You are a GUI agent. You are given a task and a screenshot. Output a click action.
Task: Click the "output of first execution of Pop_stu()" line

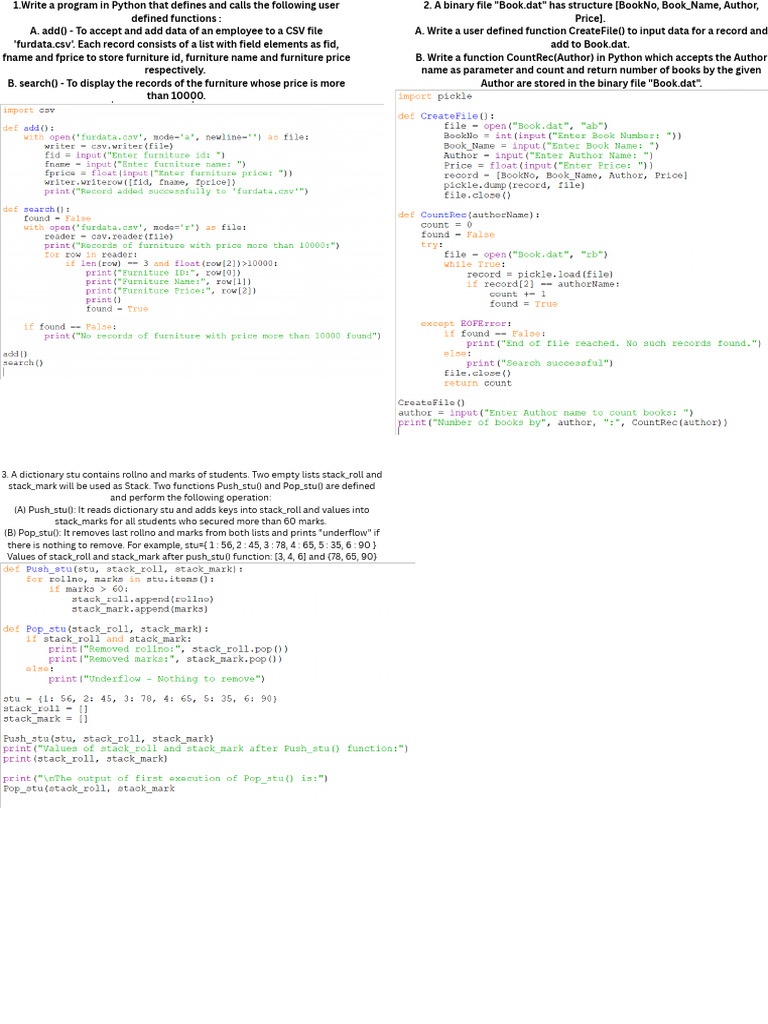click(x=166, y=778)
